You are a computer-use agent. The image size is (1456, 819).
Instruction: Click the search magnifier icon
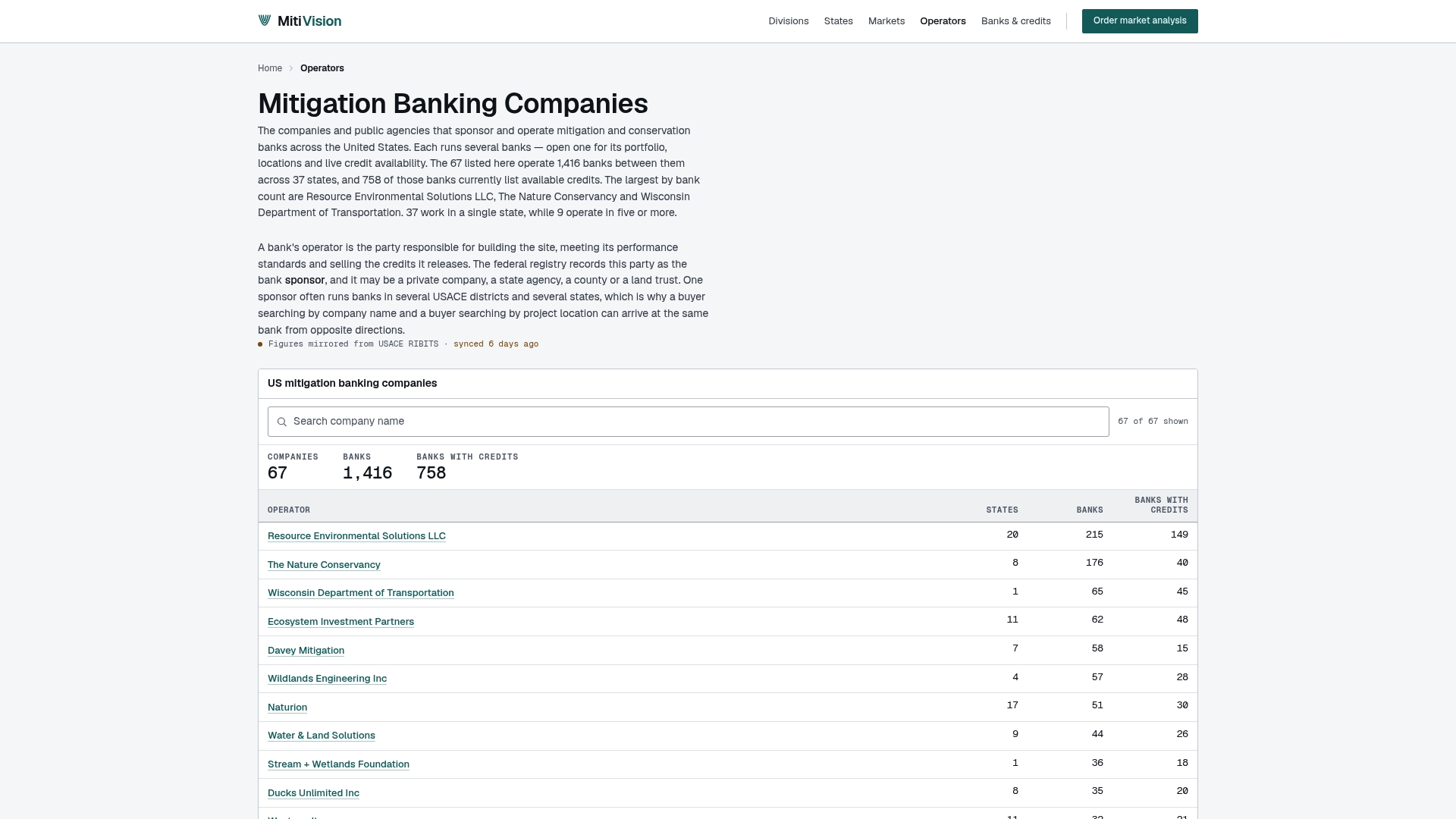click(282, 422)
